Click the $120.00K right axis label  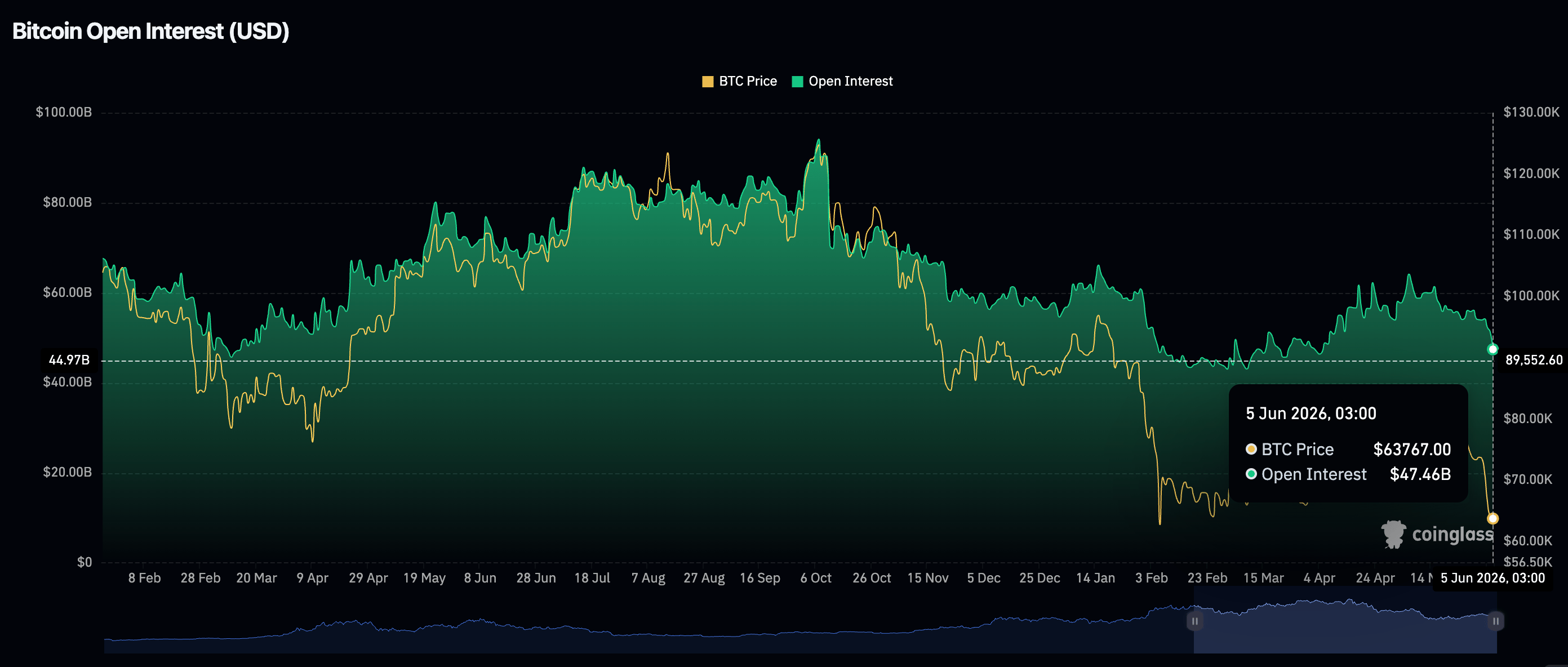click(x=1531, y=174)
